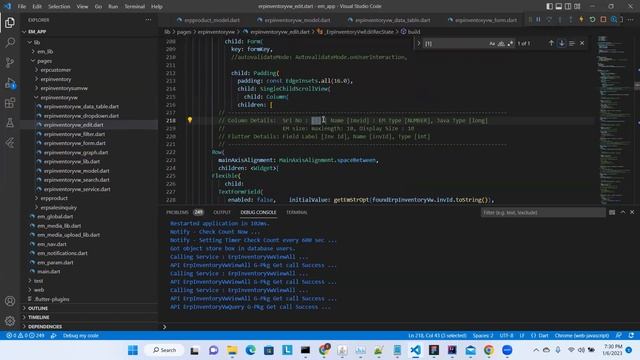Restart debugging with green arrow icon
The image size is (640, 360).
coord(592,20)
